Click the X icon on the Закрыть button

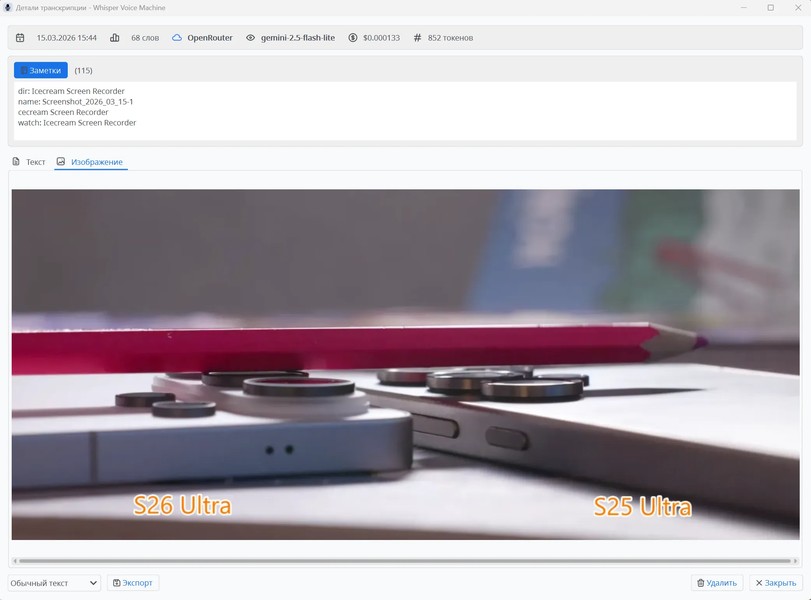759,583
